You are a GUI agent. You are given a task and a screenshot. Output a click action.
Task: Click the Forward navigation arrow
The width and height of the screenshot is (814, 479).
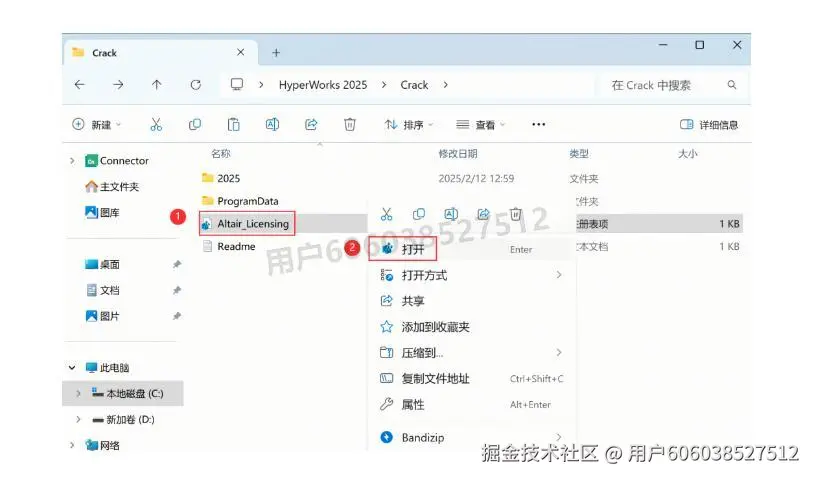(118, 85)
